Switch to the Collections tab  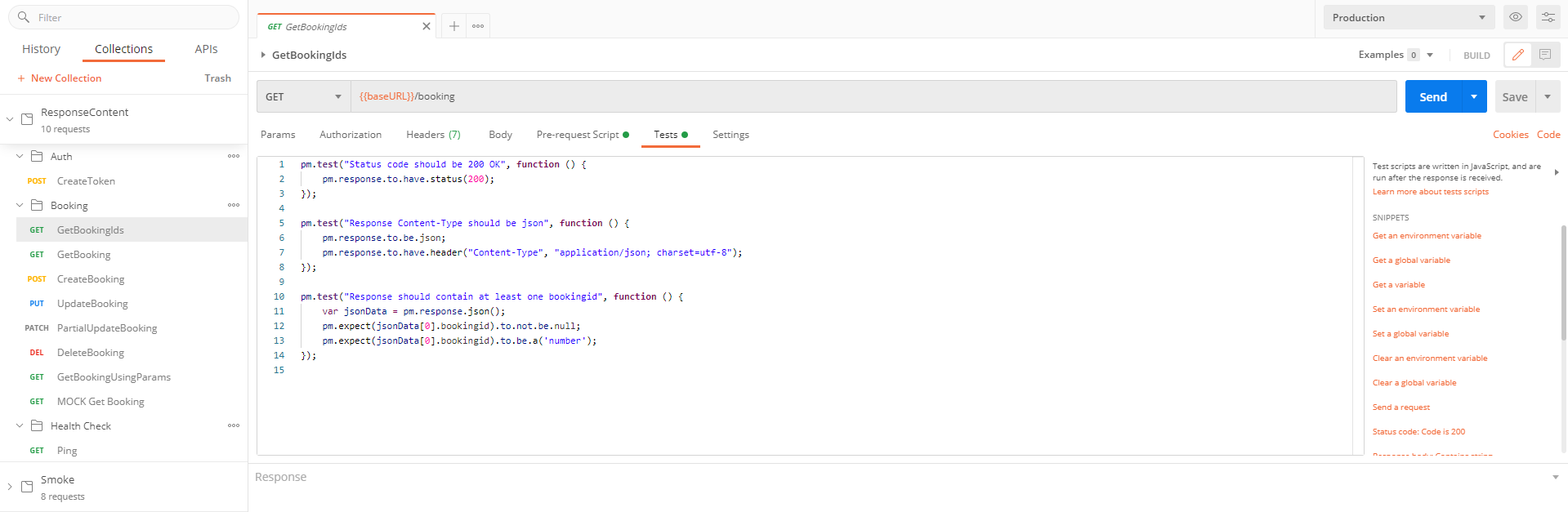pos(123,49)
